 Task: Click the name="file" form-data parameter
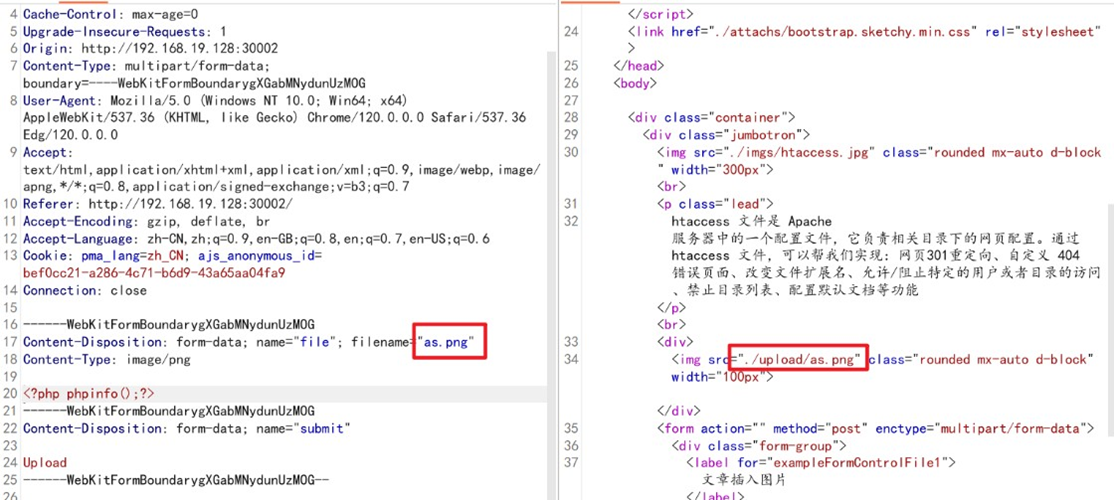click(x=292, y=342)
